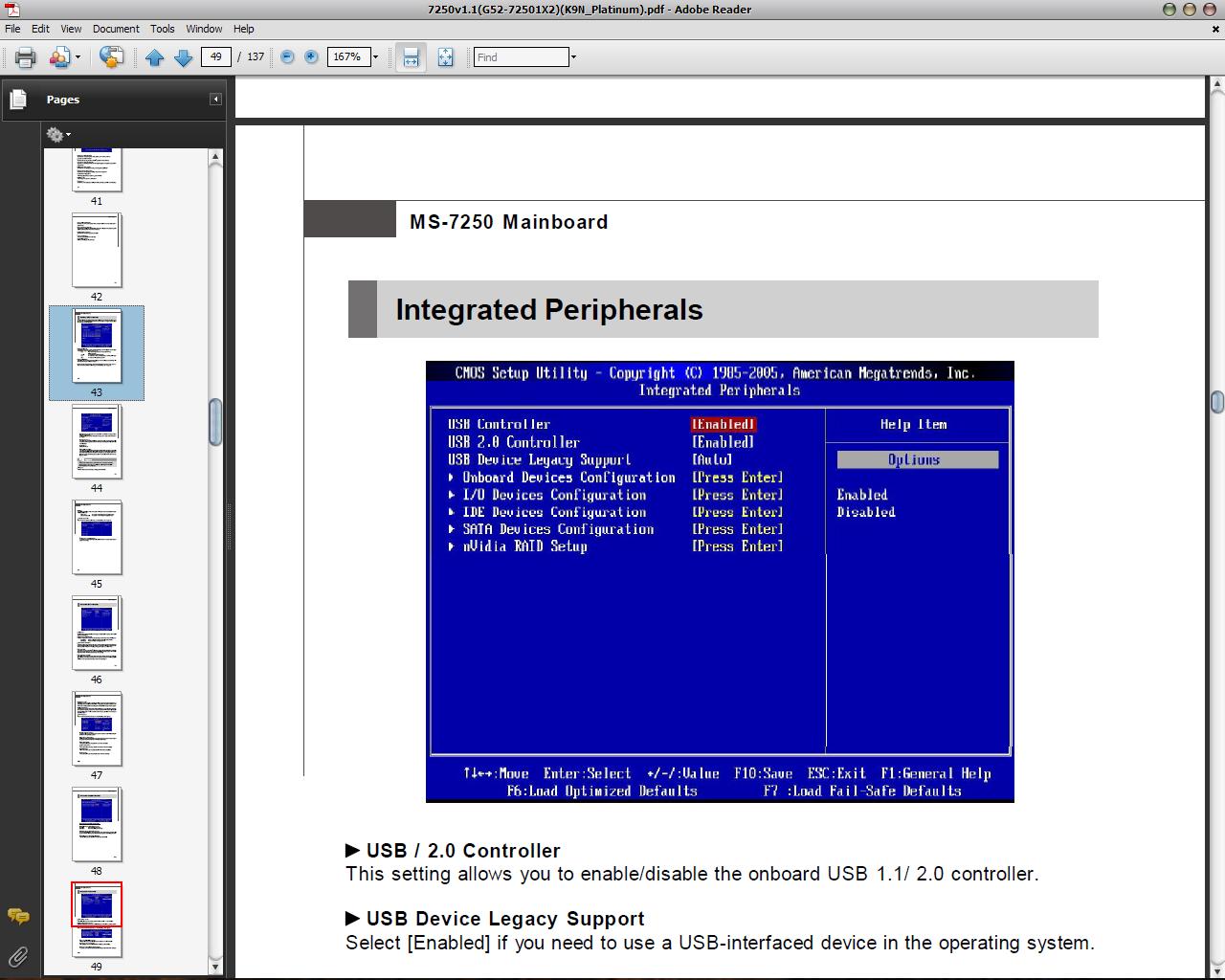Click the Pages panel scrollbar thumb
The width and height of the screenshot is (1225, 980).
(x=215, y=422)
